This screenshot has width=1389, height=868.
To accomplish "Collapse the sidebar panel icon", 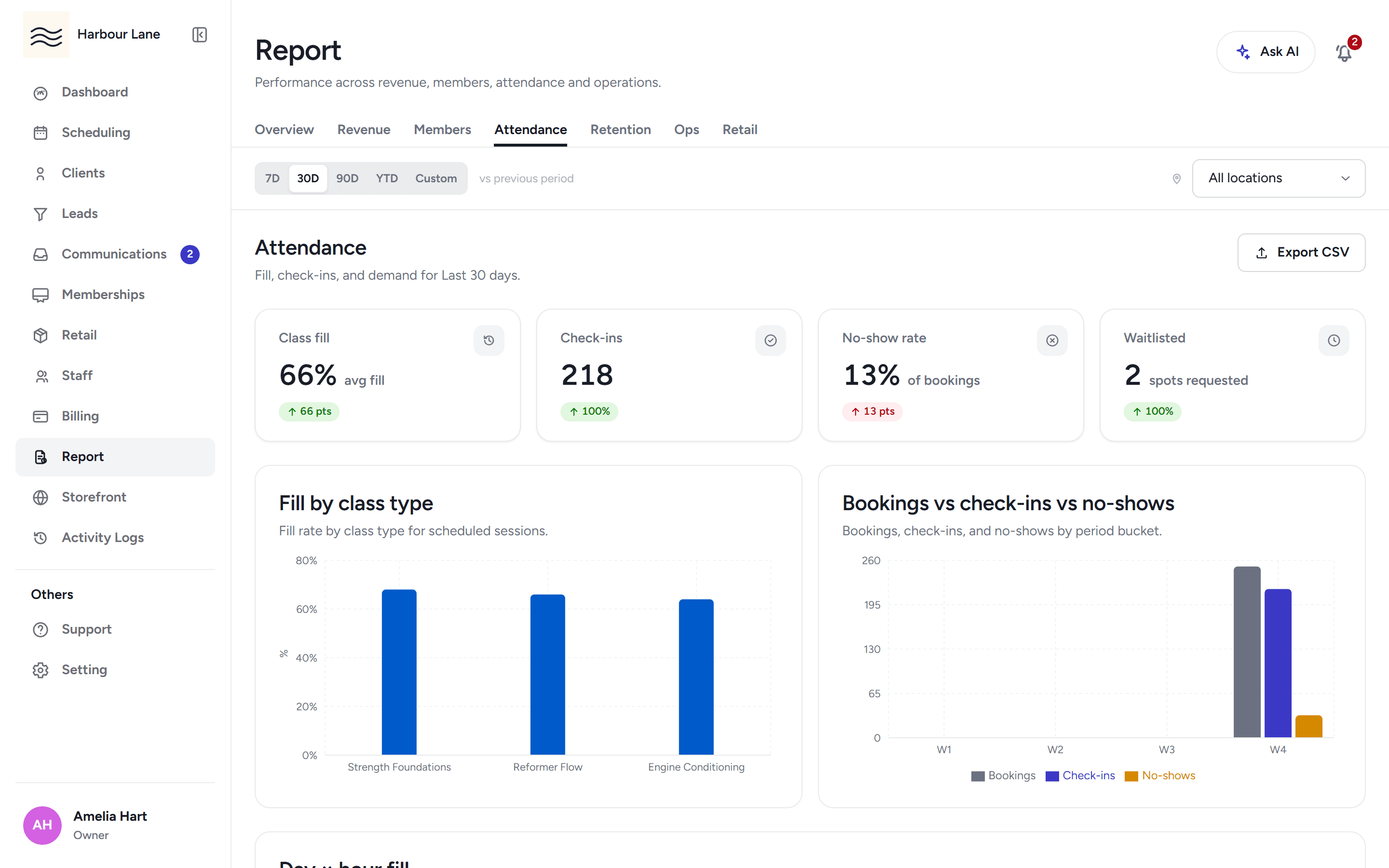I will [199, 34].
